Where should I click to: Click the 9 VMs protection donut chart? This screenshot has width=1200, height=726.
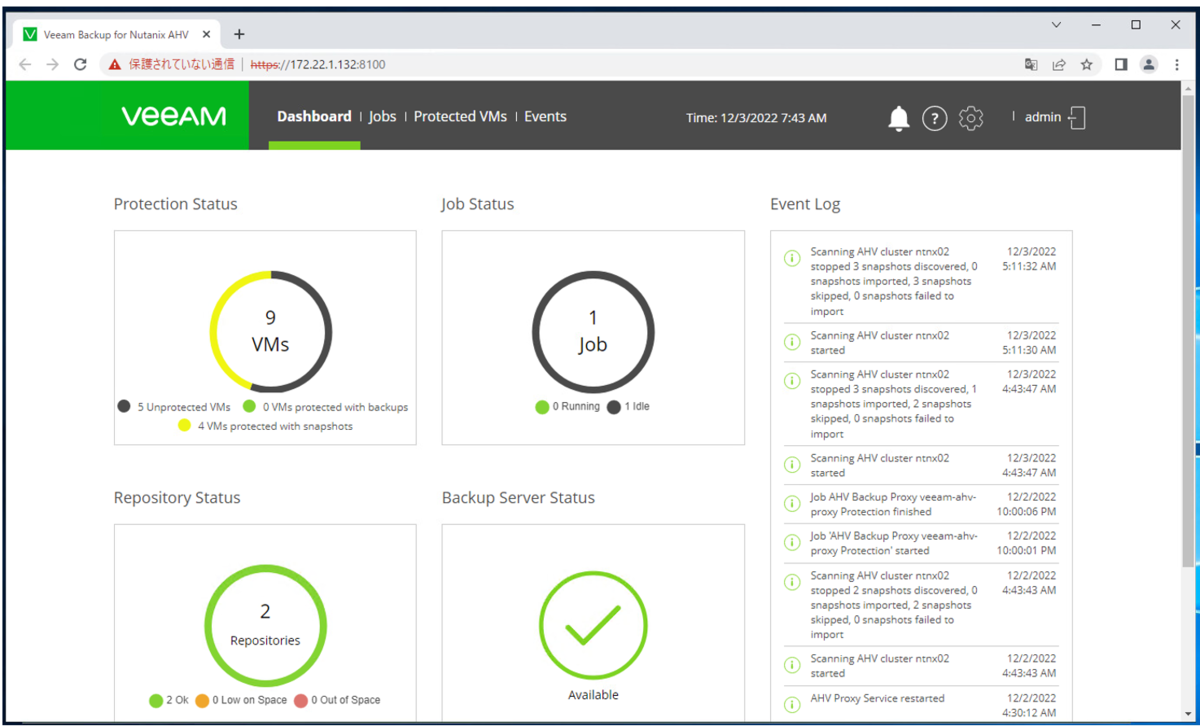[x=270, y=331]
